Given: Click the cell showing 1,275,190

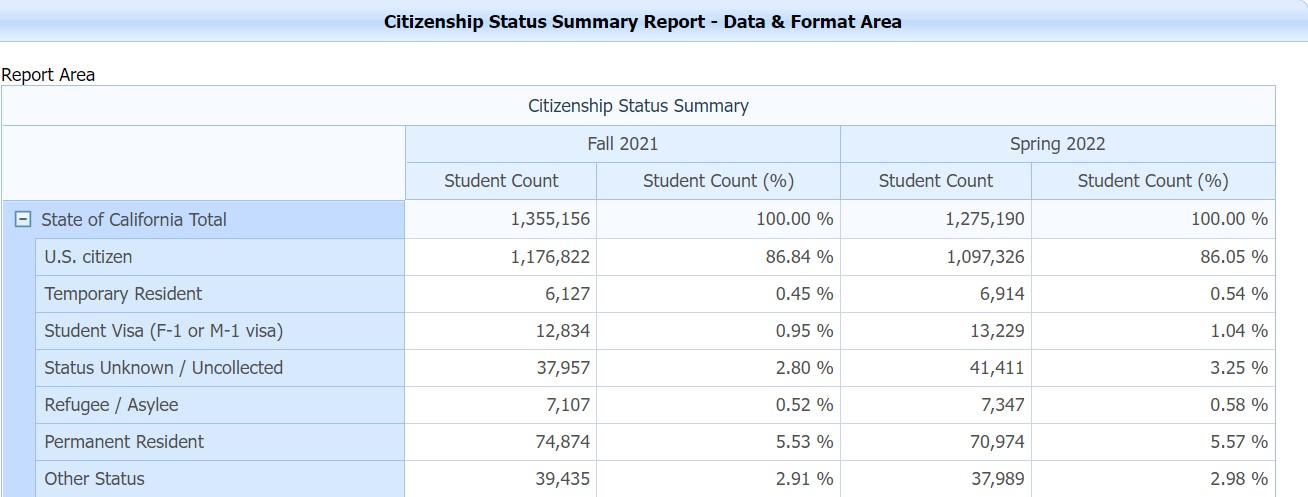Looking at the screenshot, I should pos(936,220).
